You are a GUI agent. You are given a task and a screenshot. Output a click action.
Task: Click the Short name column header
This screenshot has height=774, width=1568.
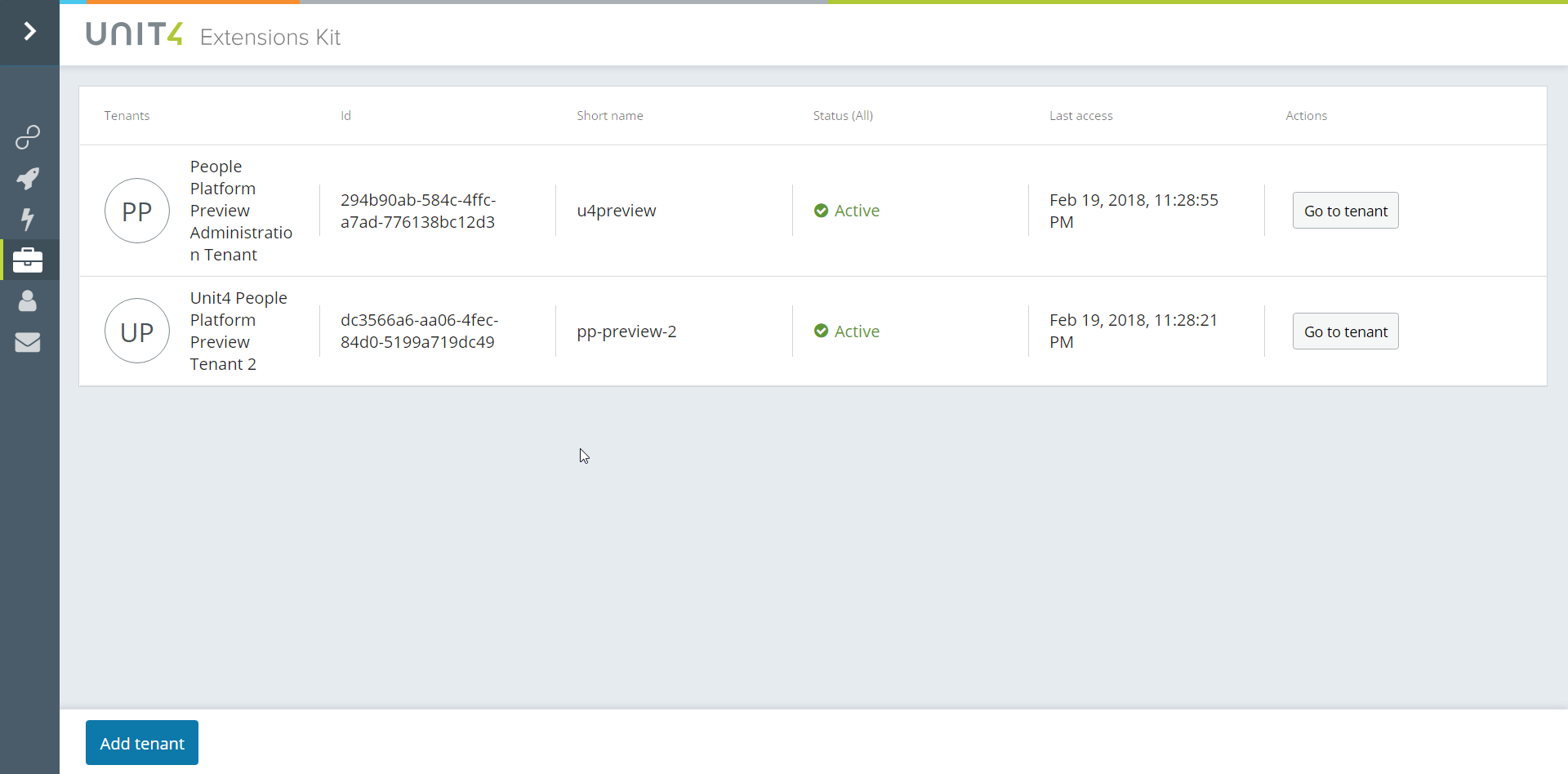coord(610,116)
